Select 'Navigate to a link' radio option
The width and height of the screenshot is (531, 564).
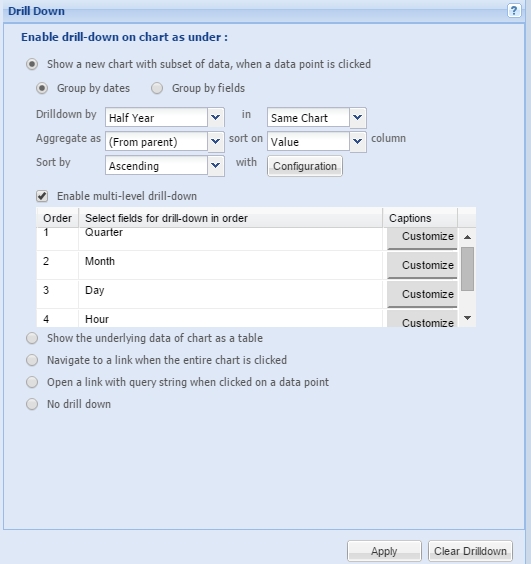pyautogui.click(x=32, y=360)
